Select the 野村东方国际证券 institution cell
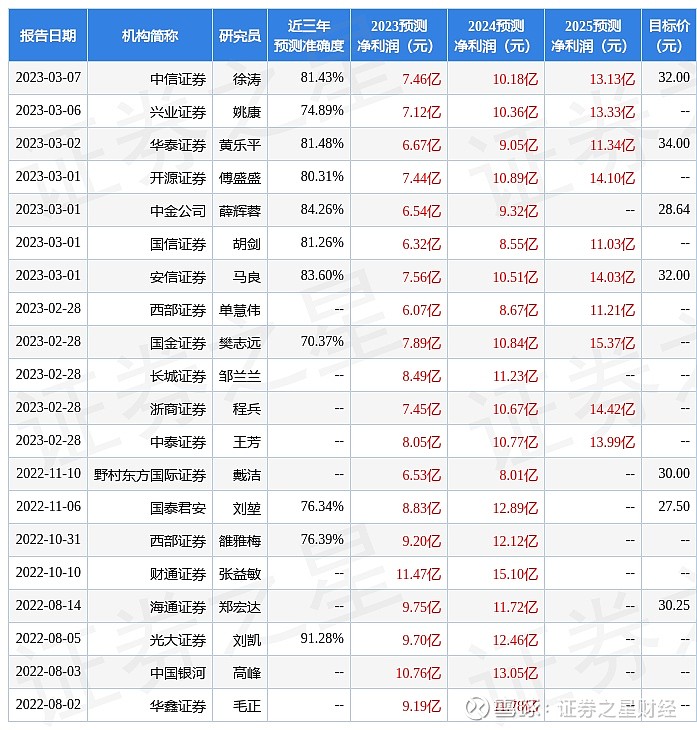The height and width of the screenshot is (730, 697). tap(150, 475)
